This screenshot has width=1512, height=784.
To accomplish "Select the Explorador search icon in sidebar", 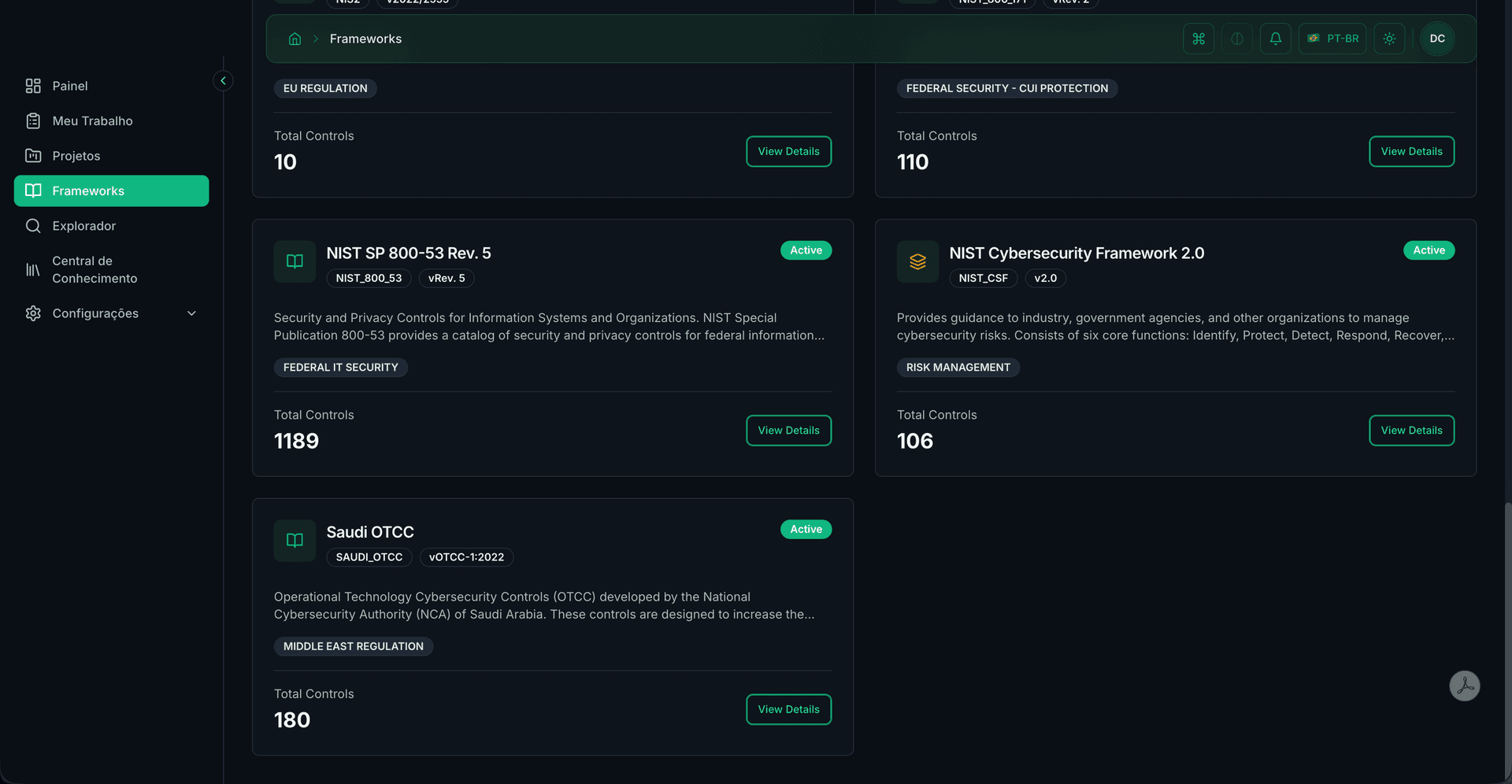I will tap(34, 226).
